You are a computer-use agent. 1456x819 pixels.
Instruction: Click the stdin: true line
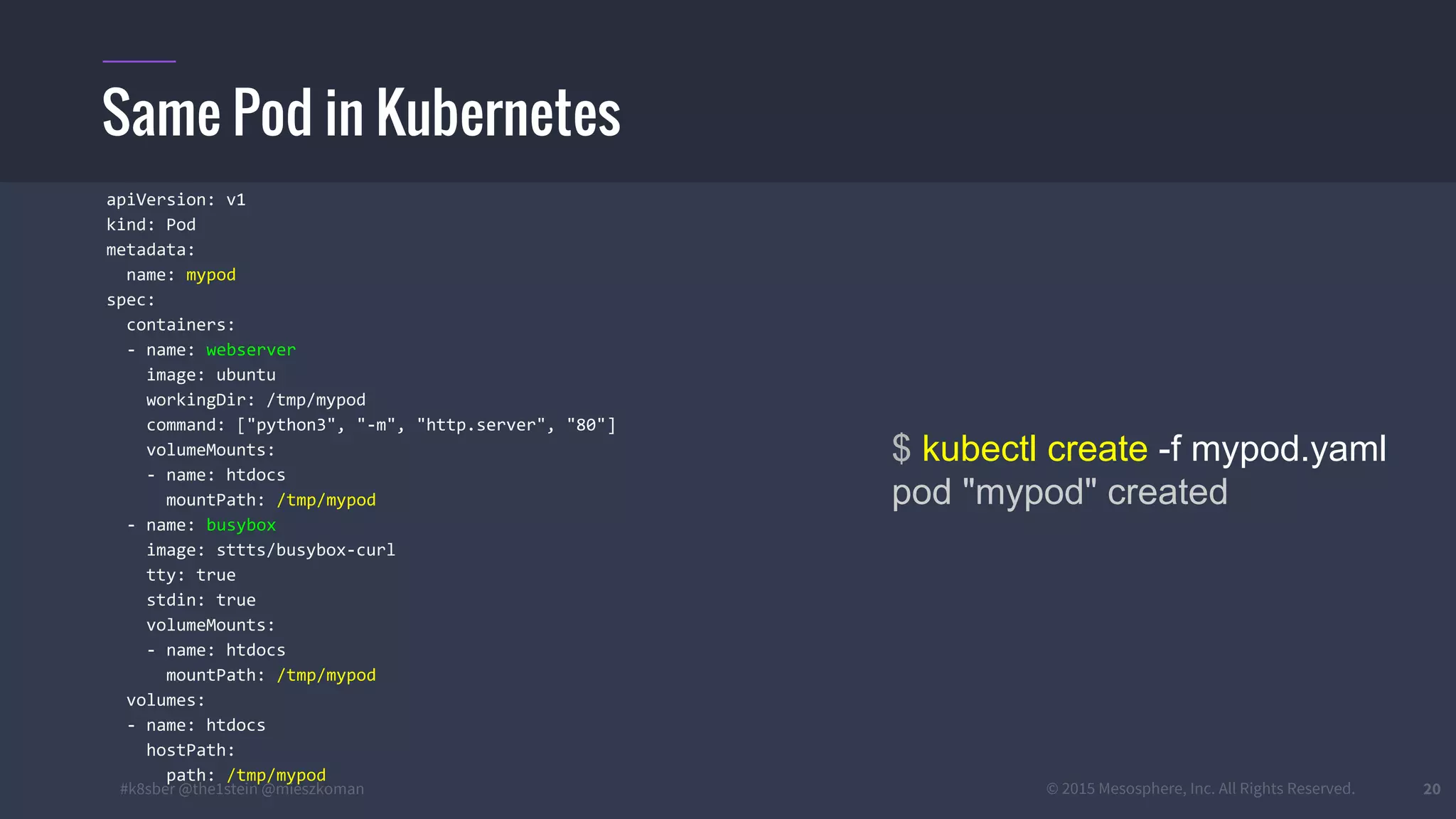point(200,600)
